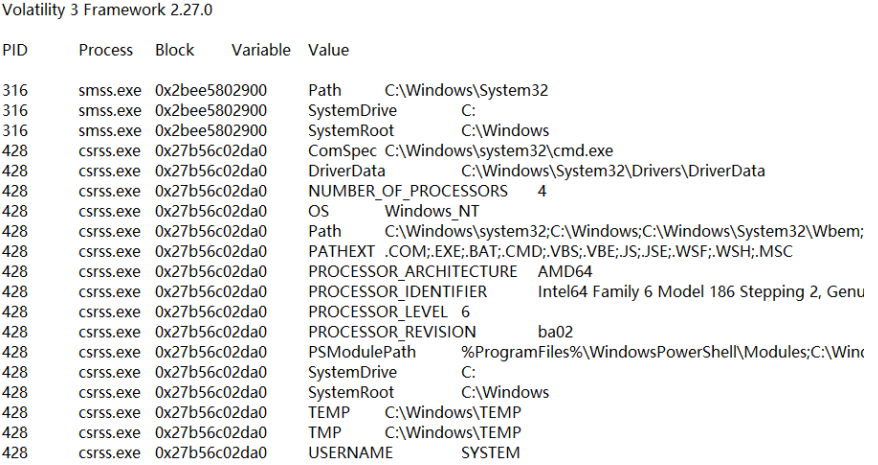
Task: Click the Block column header
Action: click(175, 50)
